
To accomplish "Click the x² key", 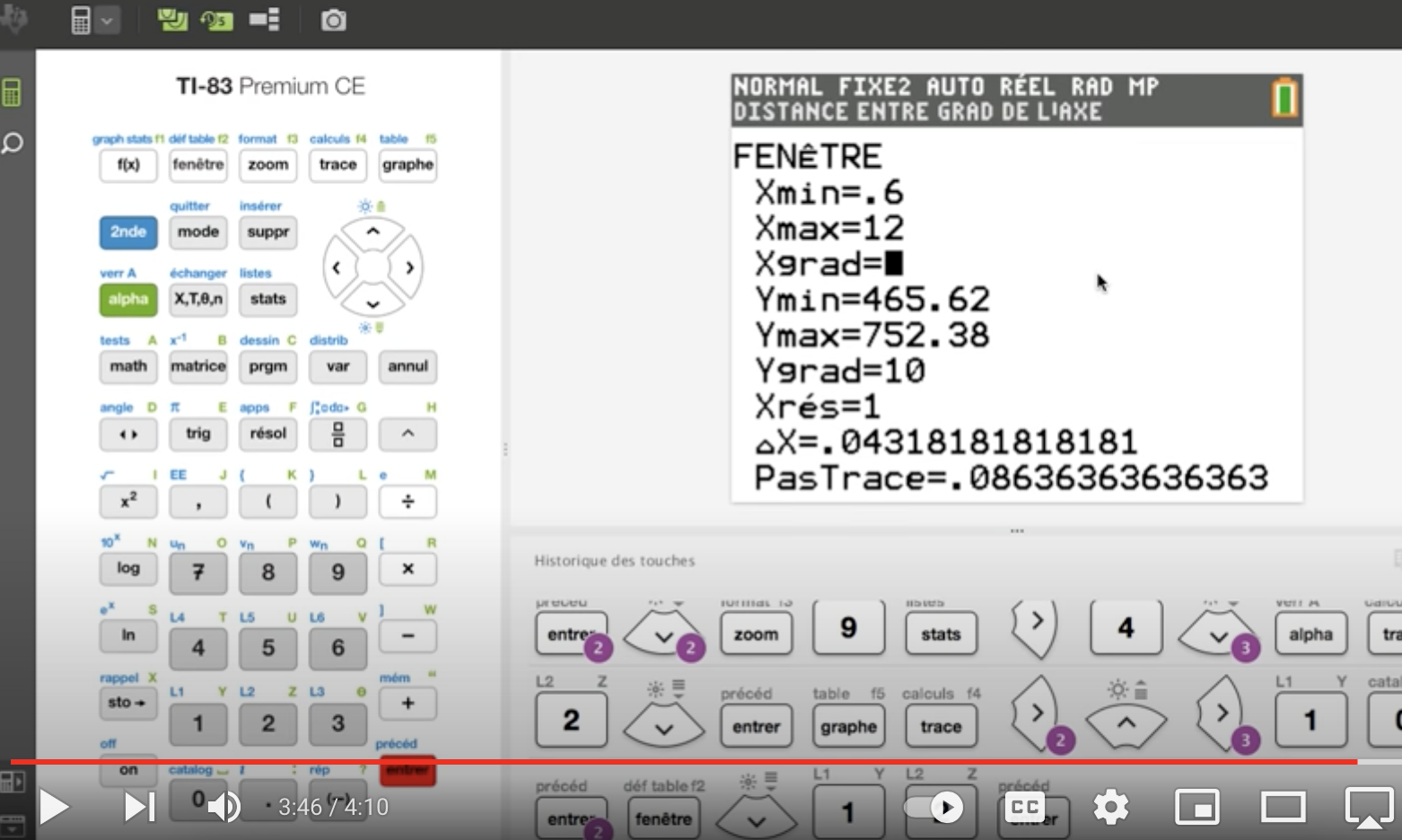I will tap(128, 502).
